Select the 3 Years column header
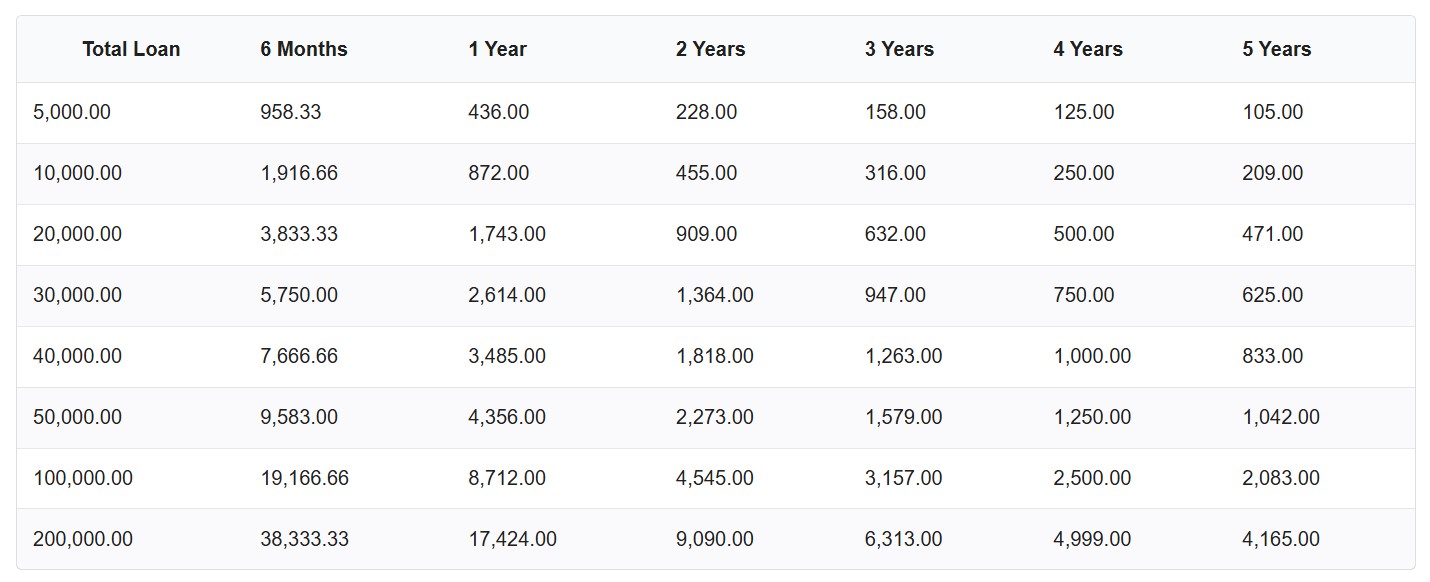Image resolution: width=1430 pixels, height=582 pixels. coord(899,49)
